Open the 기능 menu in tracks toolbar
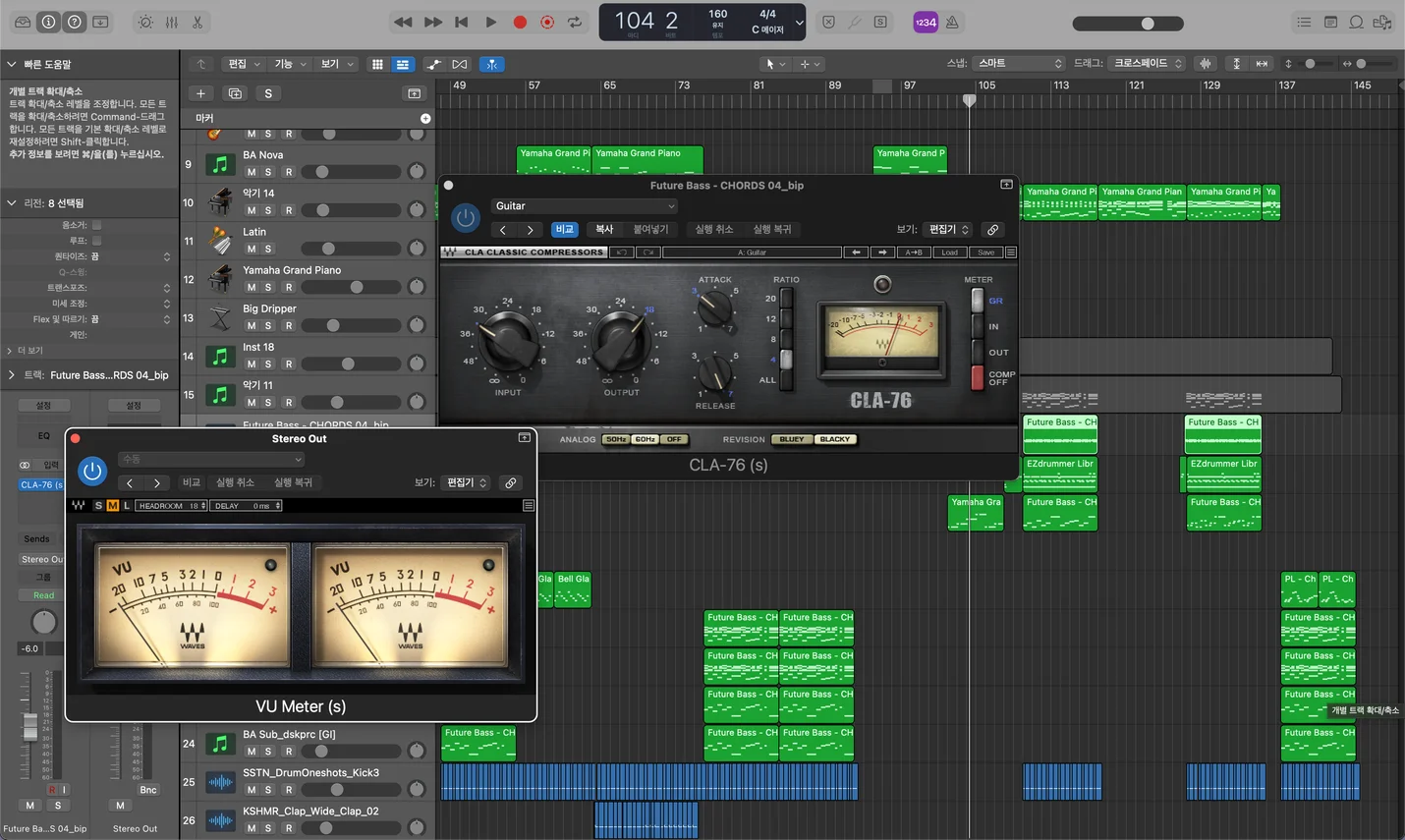Viewport: 1405px width, 840px height. point(290,64)
